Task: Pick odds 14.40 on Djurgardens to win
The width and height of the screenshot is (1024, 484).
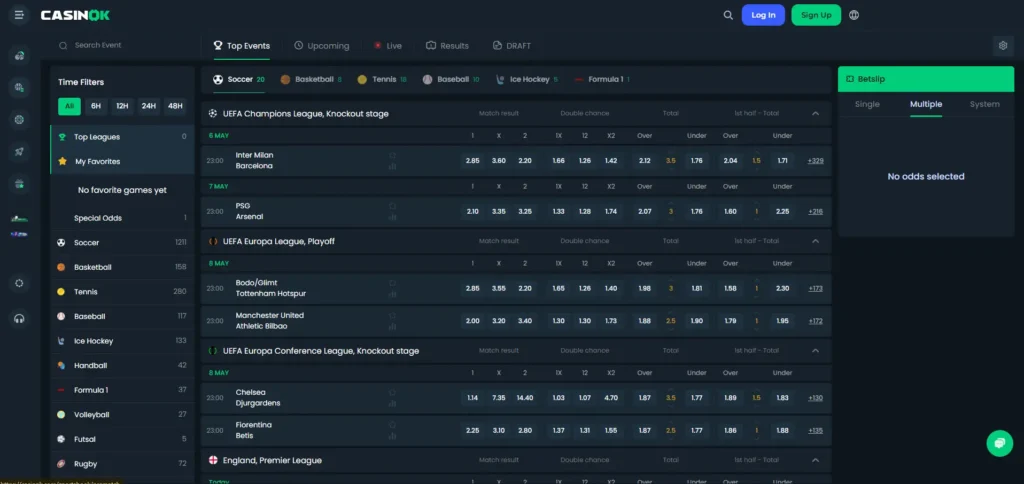Action: click(x=525, y=398)
